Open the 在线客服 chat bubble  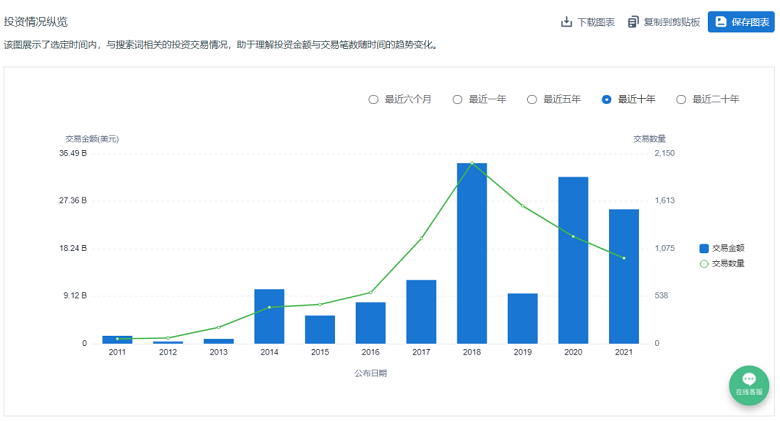coord(748,384)
